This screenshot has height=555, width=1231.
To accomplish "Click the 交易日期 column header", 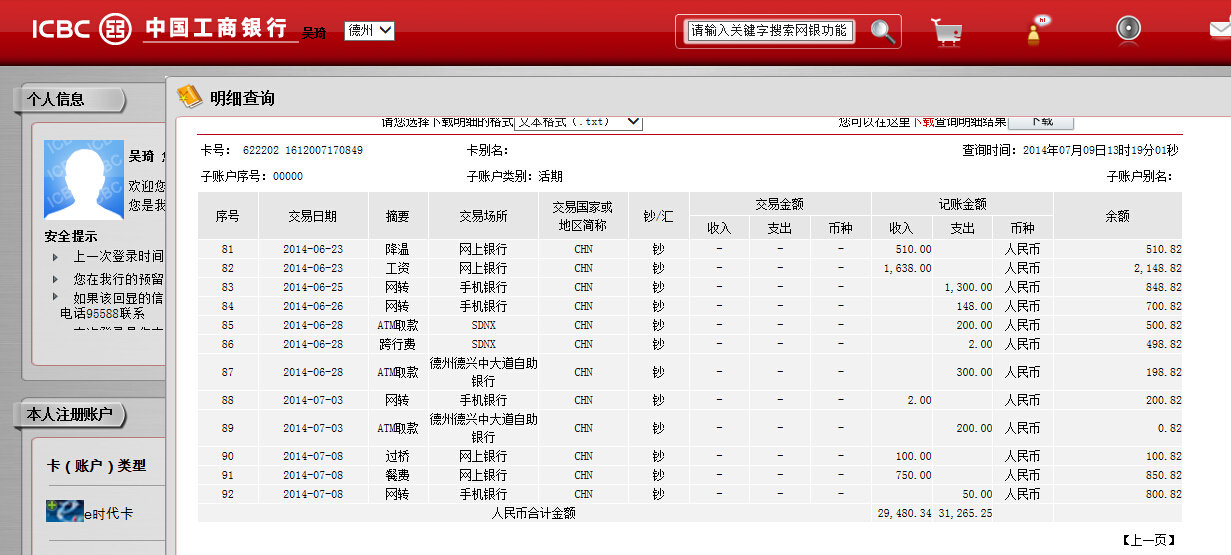I will [x=313, y=215].
